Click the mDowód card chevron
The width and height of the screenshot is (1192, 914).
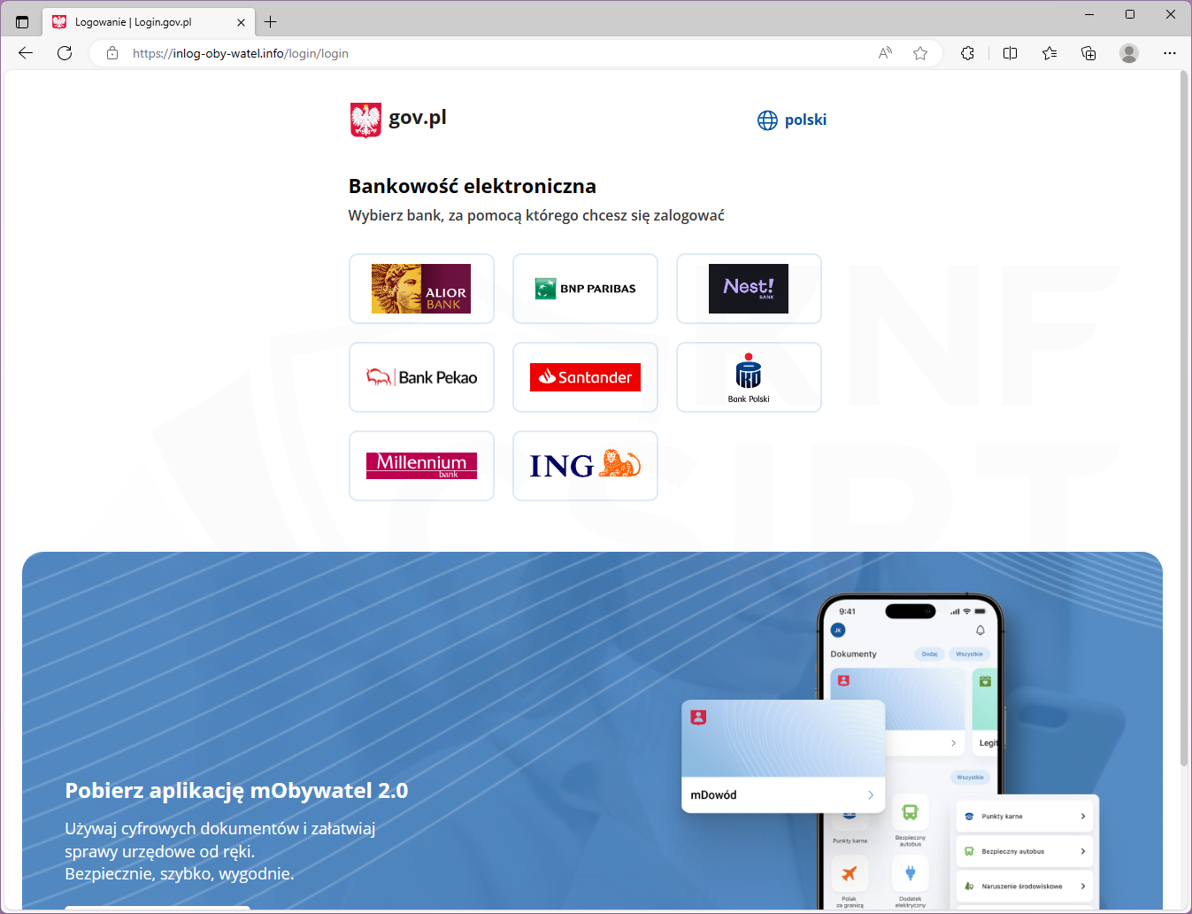(x=870, y=795)
